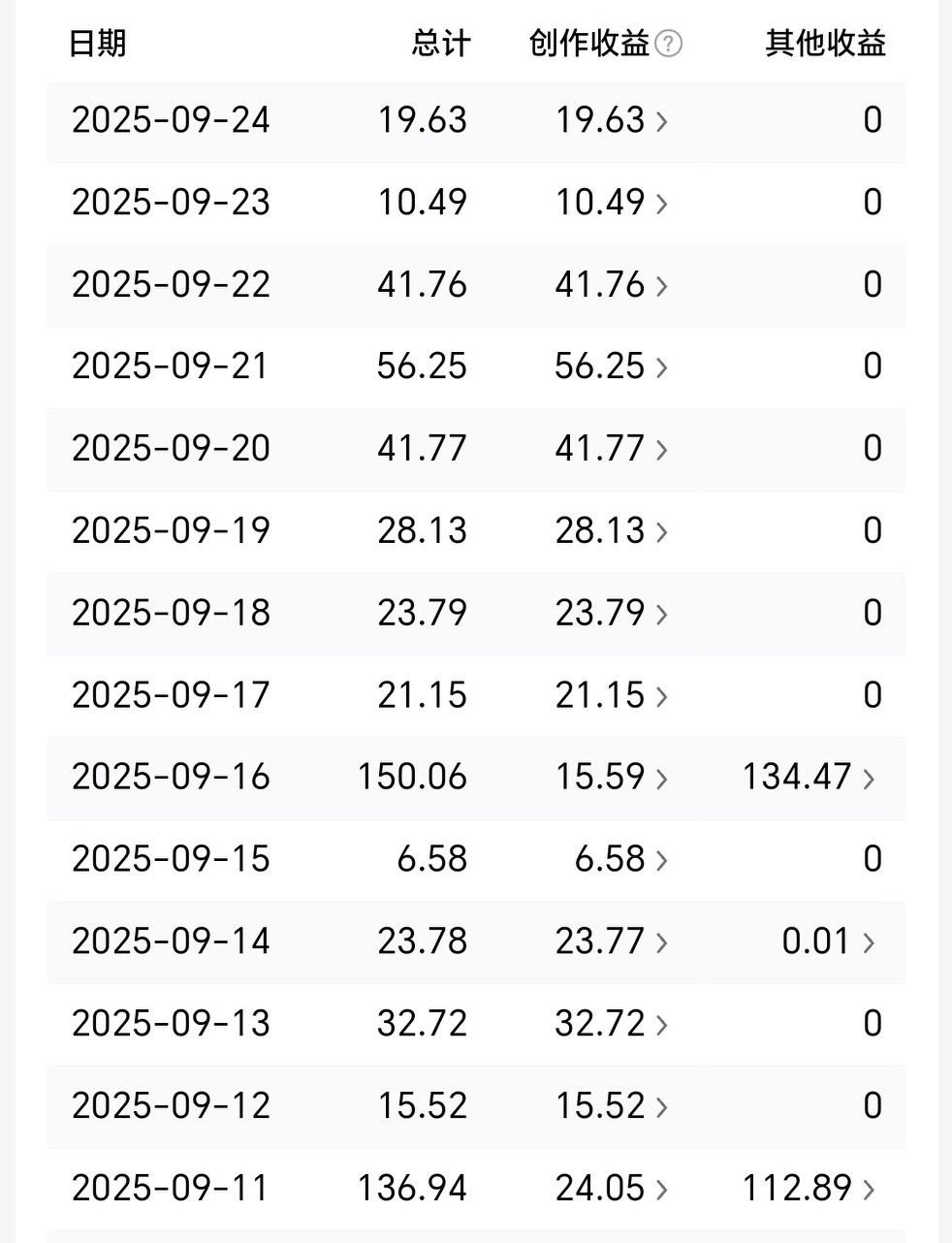The height and width of the screenshot is (1243, 952).
Task: Click the 日期 column header
Action: click(98, 44)
